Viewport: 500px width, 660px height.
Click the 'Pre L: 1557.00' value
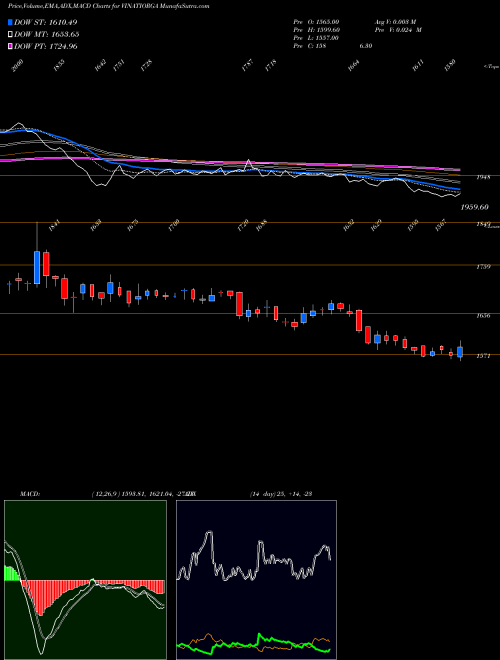pos(316,38)
